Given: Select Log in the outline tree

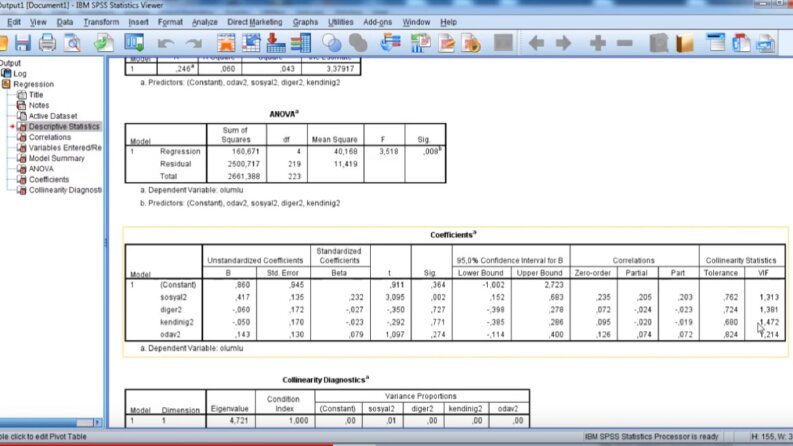Looking at the screenshot, I should click(20, 74).
